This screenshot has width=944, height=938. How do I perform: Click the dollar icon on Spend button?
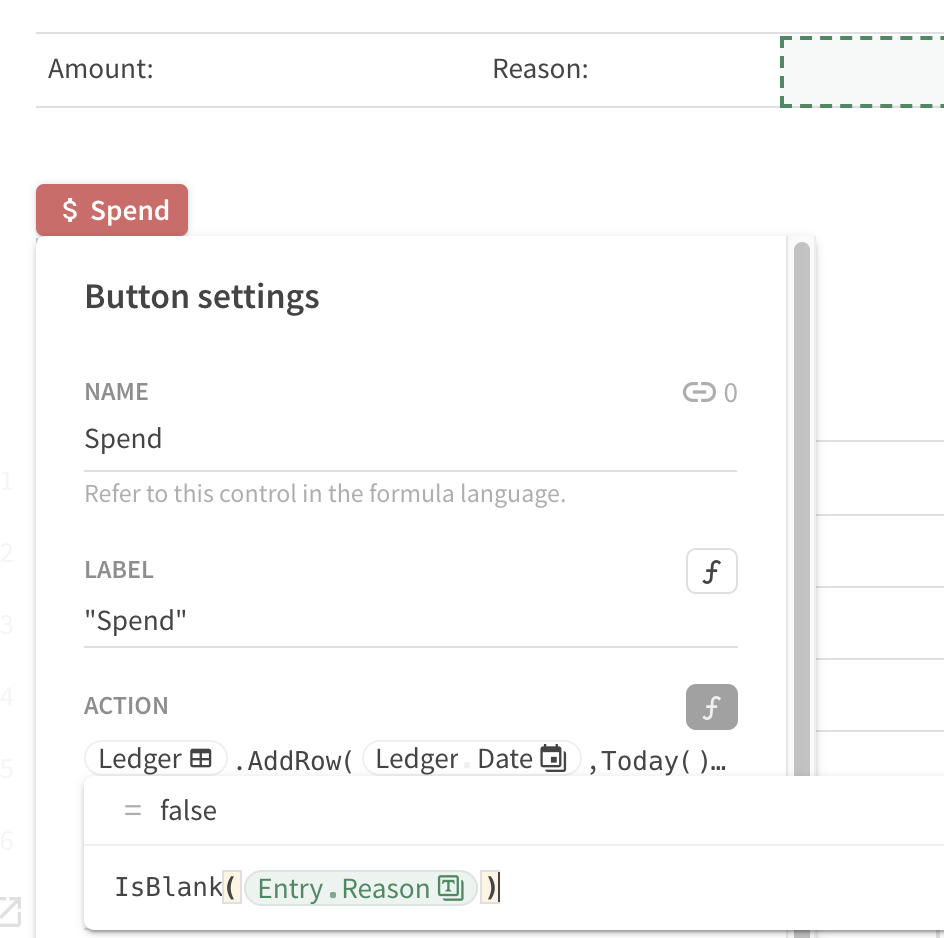click(x=70, y=210)
